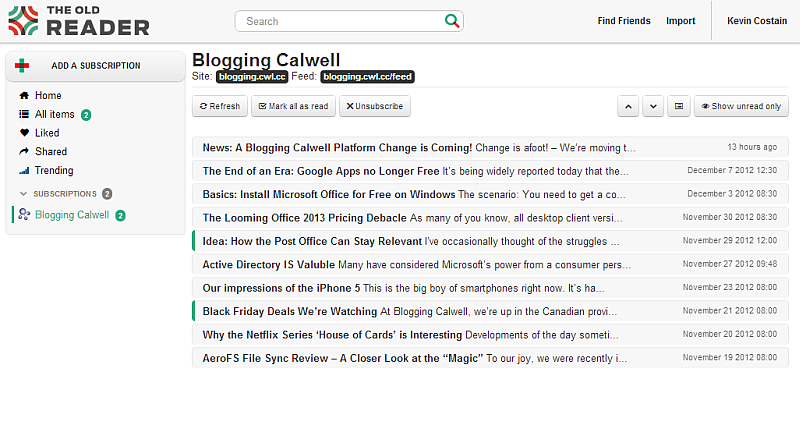Click the search magnifier icon
This screenshot has height=425, width=800.
coord(452,20)
